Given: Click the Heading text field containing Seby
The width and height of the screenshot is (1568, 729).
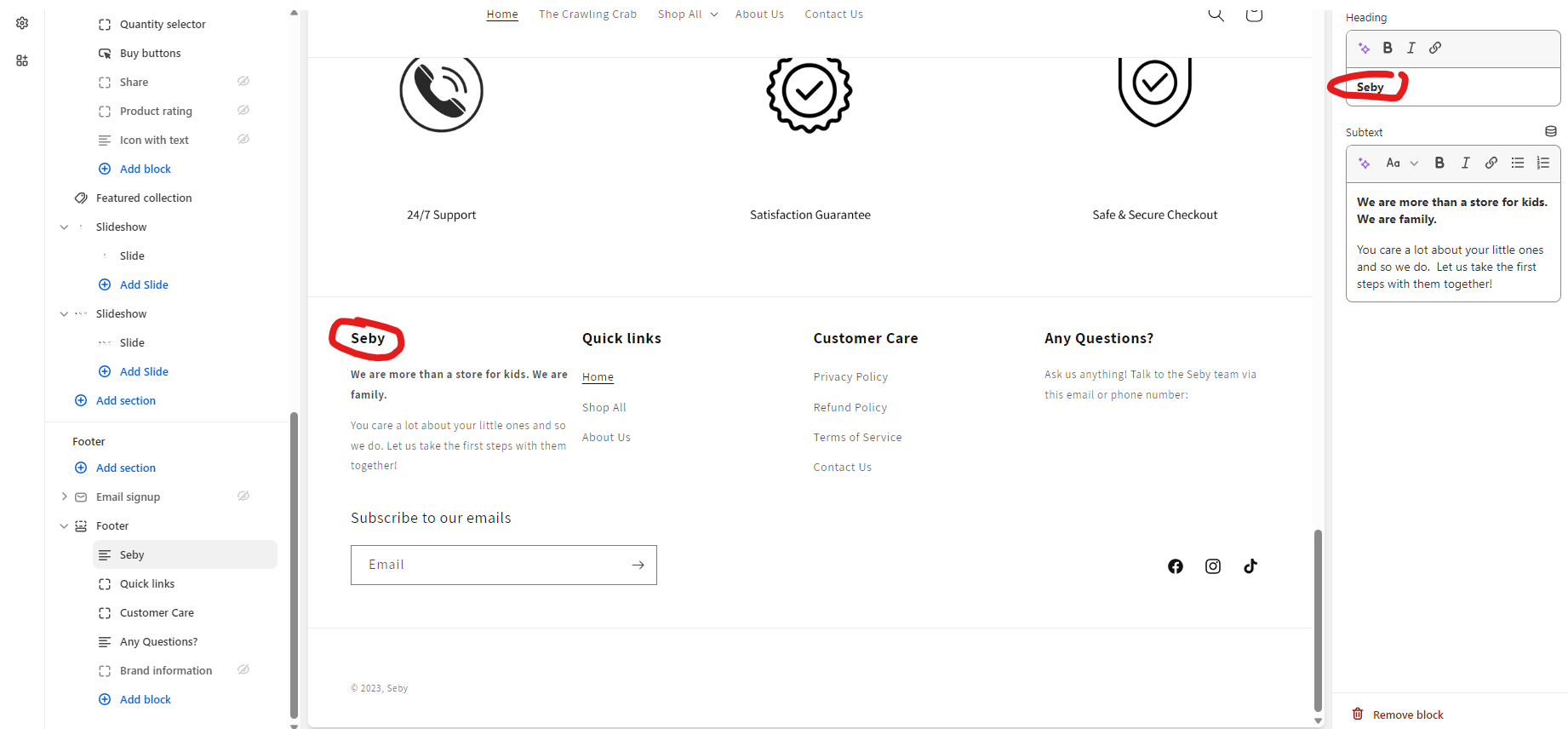Looking at the screenshot, I should tap(1453, 87).
